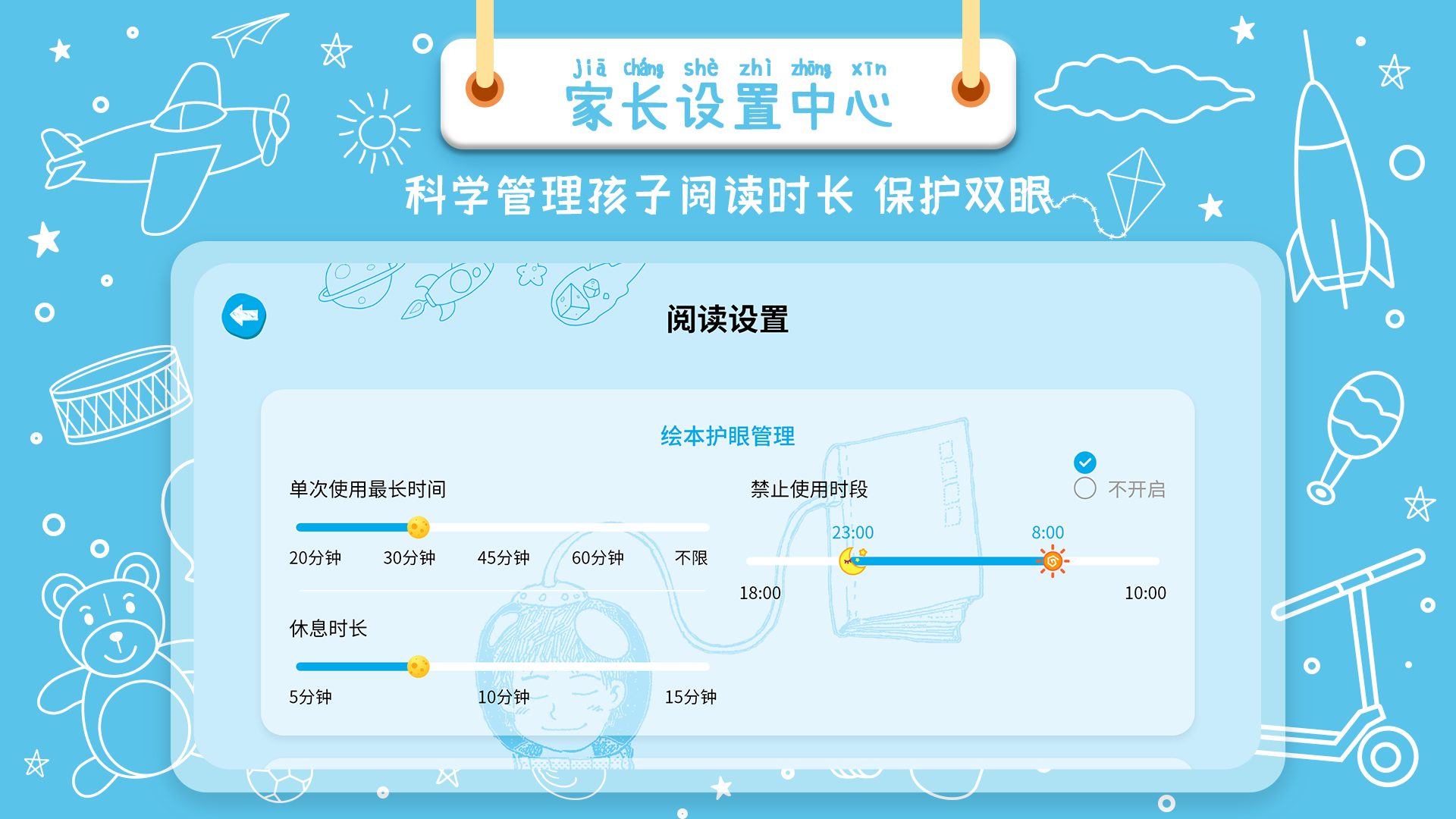Click the back arrow navigation icon
This screenshot has width=1456, height=819.
pyautogui.click(x=244, y=316)
